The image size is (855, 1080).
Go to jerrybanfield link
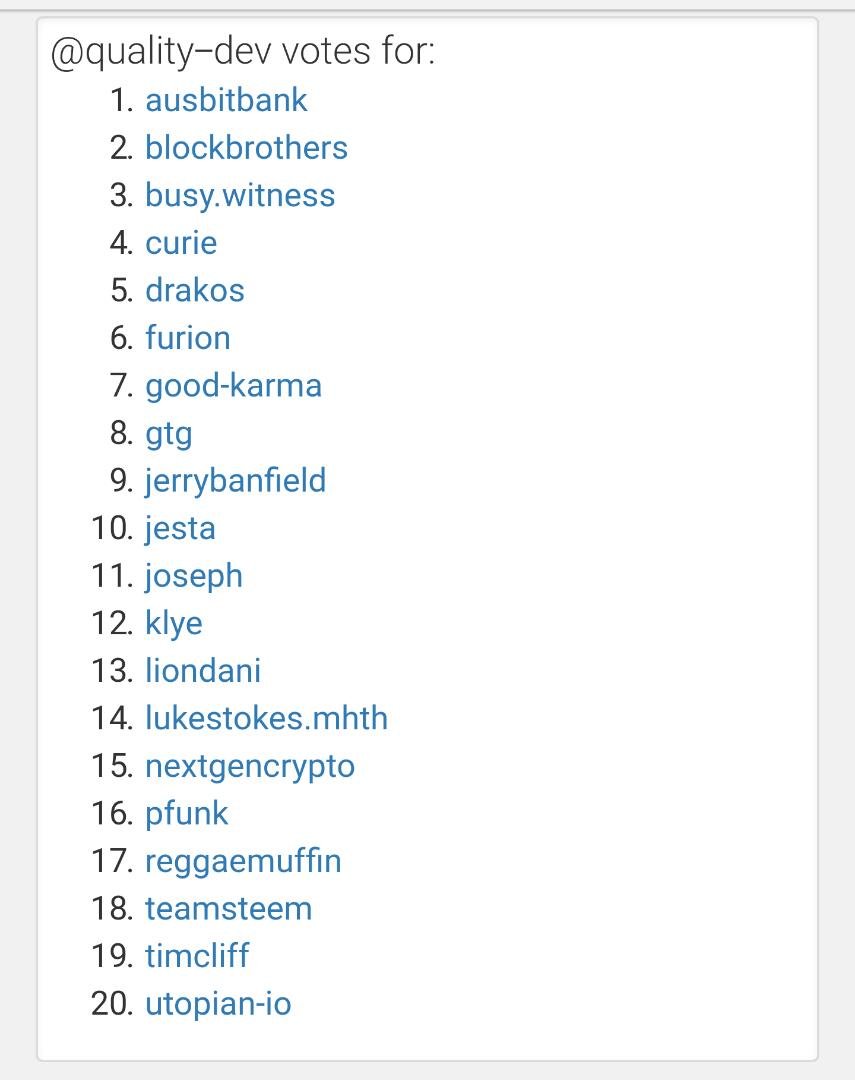[236, 481]
